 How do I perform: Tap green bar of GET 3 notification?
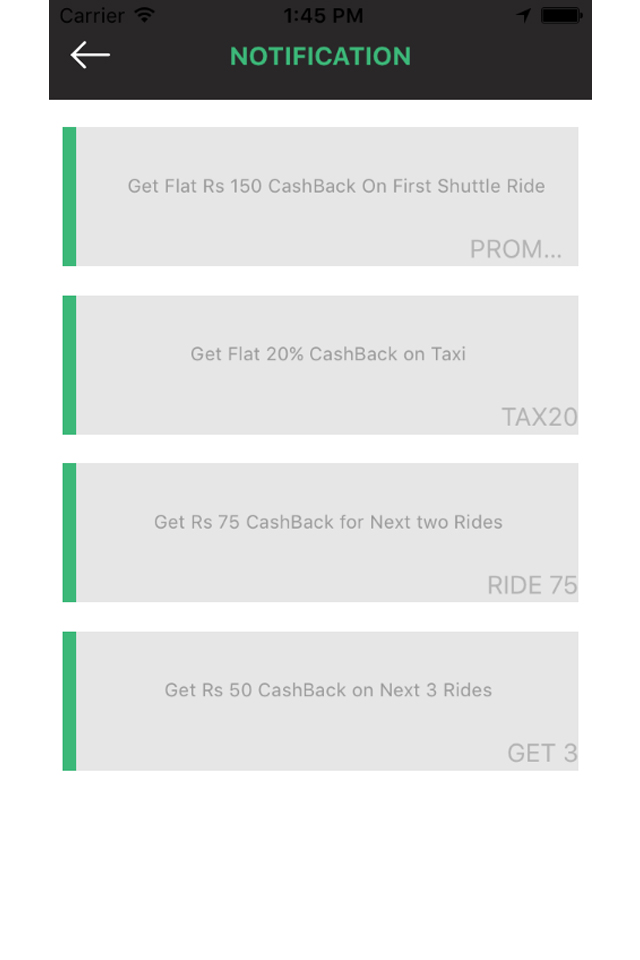(x=69, y=701)
